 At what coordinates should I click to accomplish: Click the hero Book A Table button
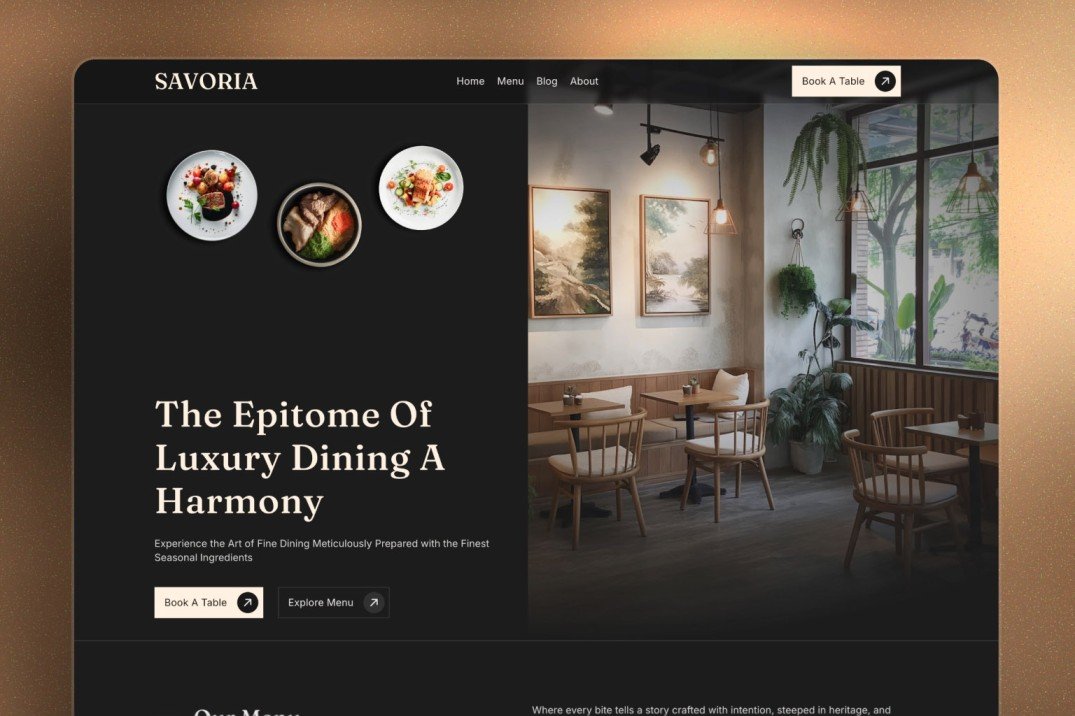pos(208,602)
